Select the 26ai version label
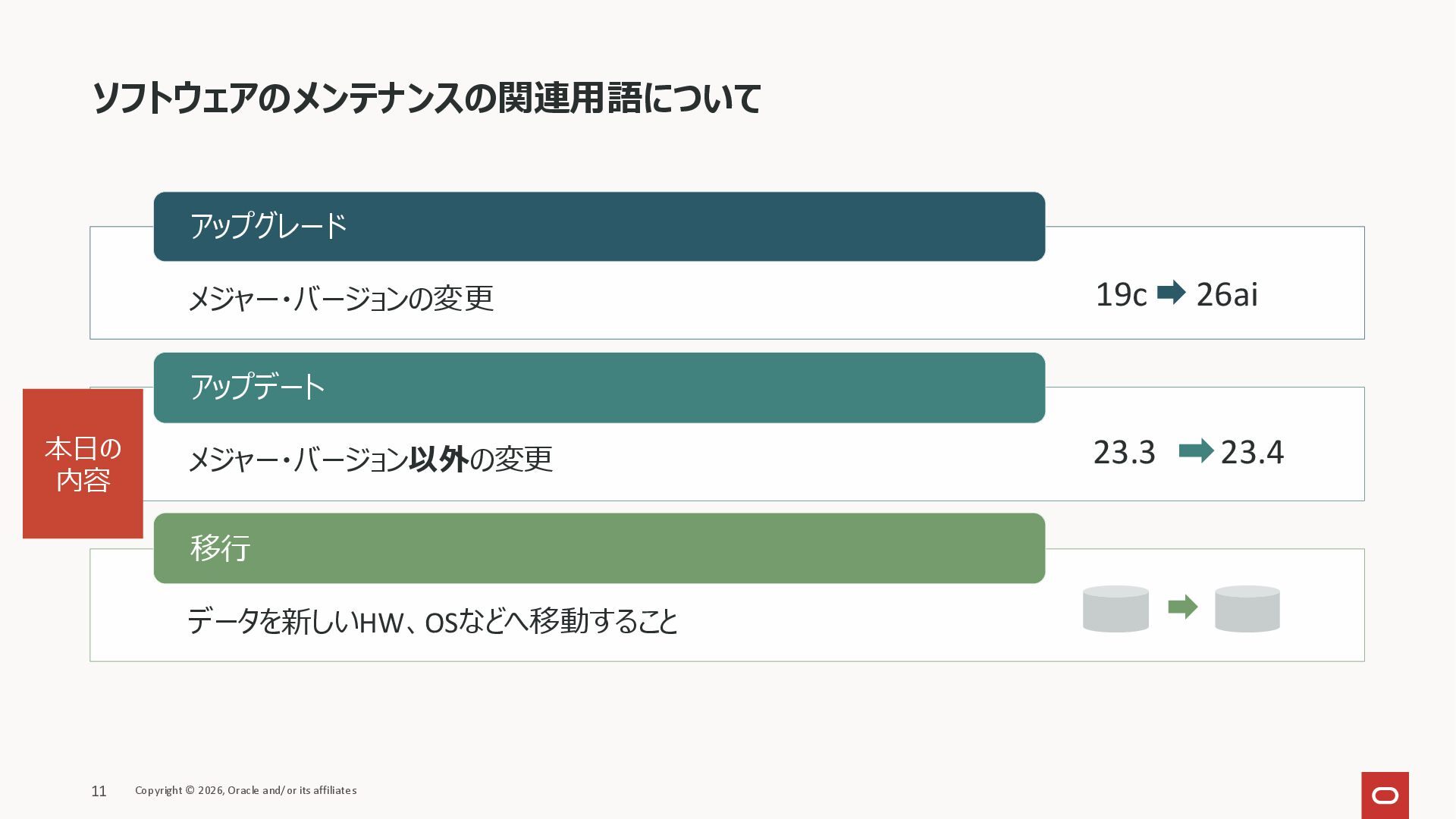The width and height of the screenshot is (1456, 819). (x=1226, y=294)
